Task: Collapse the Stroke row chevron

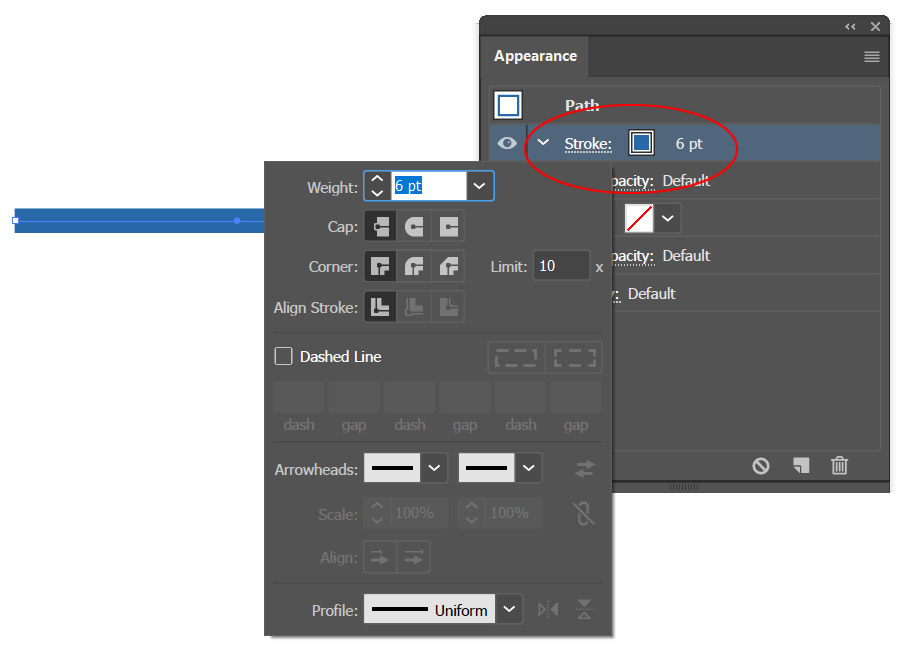Action: [543, 143]
